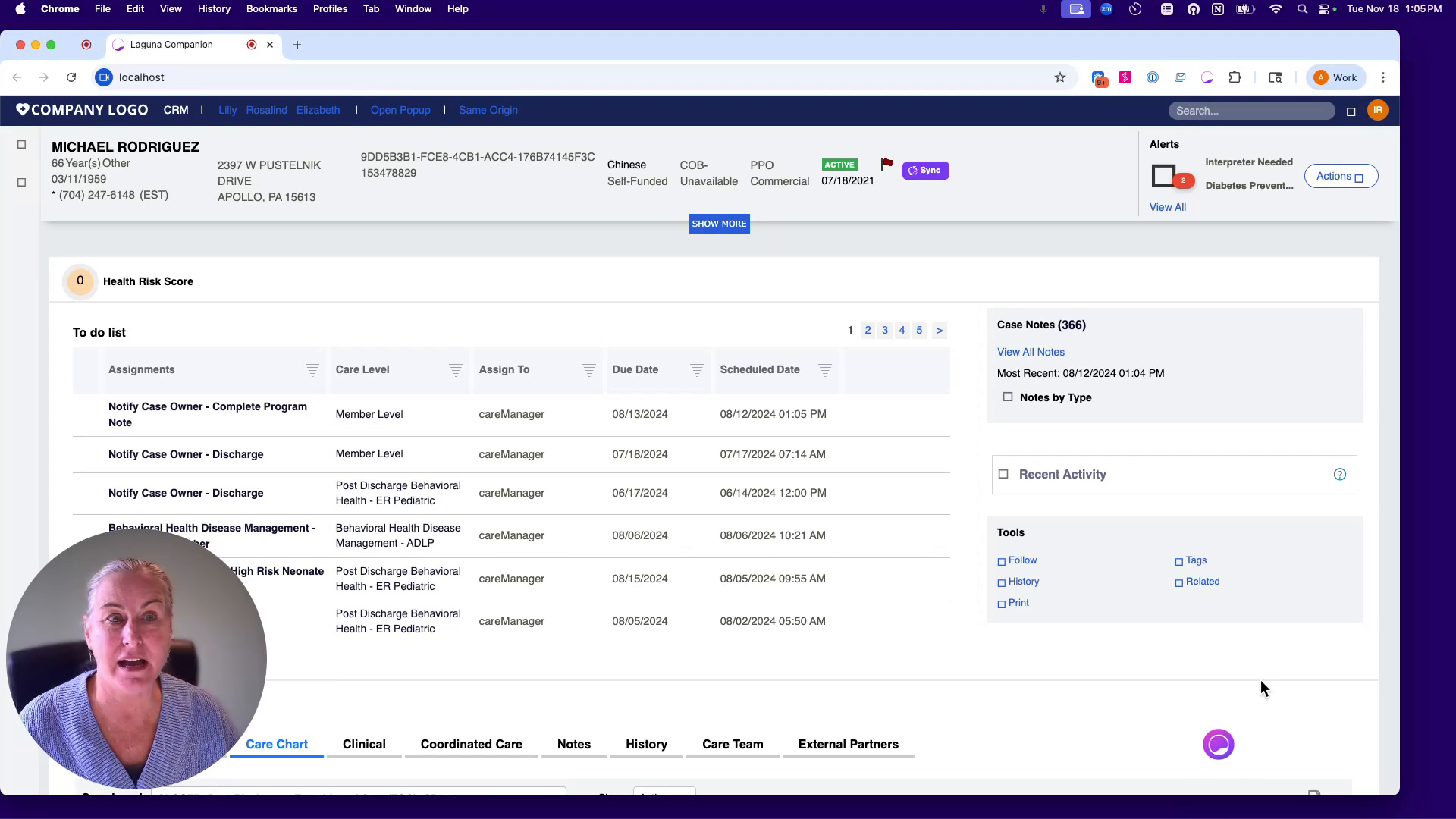Screen dimensions: 1456x819
Task: Click the help icon beside Recent Activity
Action: pyautogui.click(x=1340, y=474)
